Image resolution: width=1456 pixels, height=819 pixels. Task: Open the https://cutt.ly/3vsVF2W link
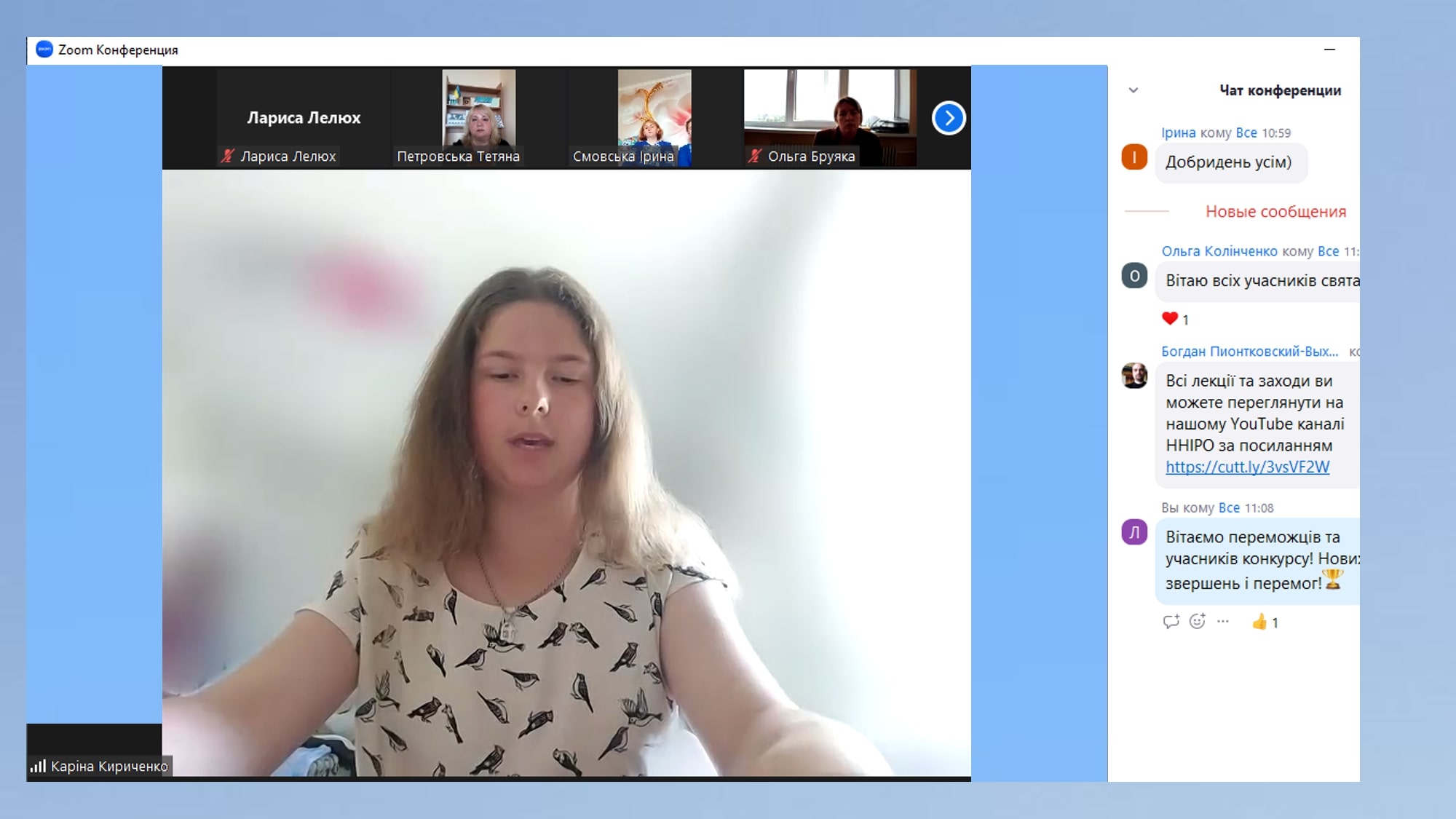pos(1247,467)
